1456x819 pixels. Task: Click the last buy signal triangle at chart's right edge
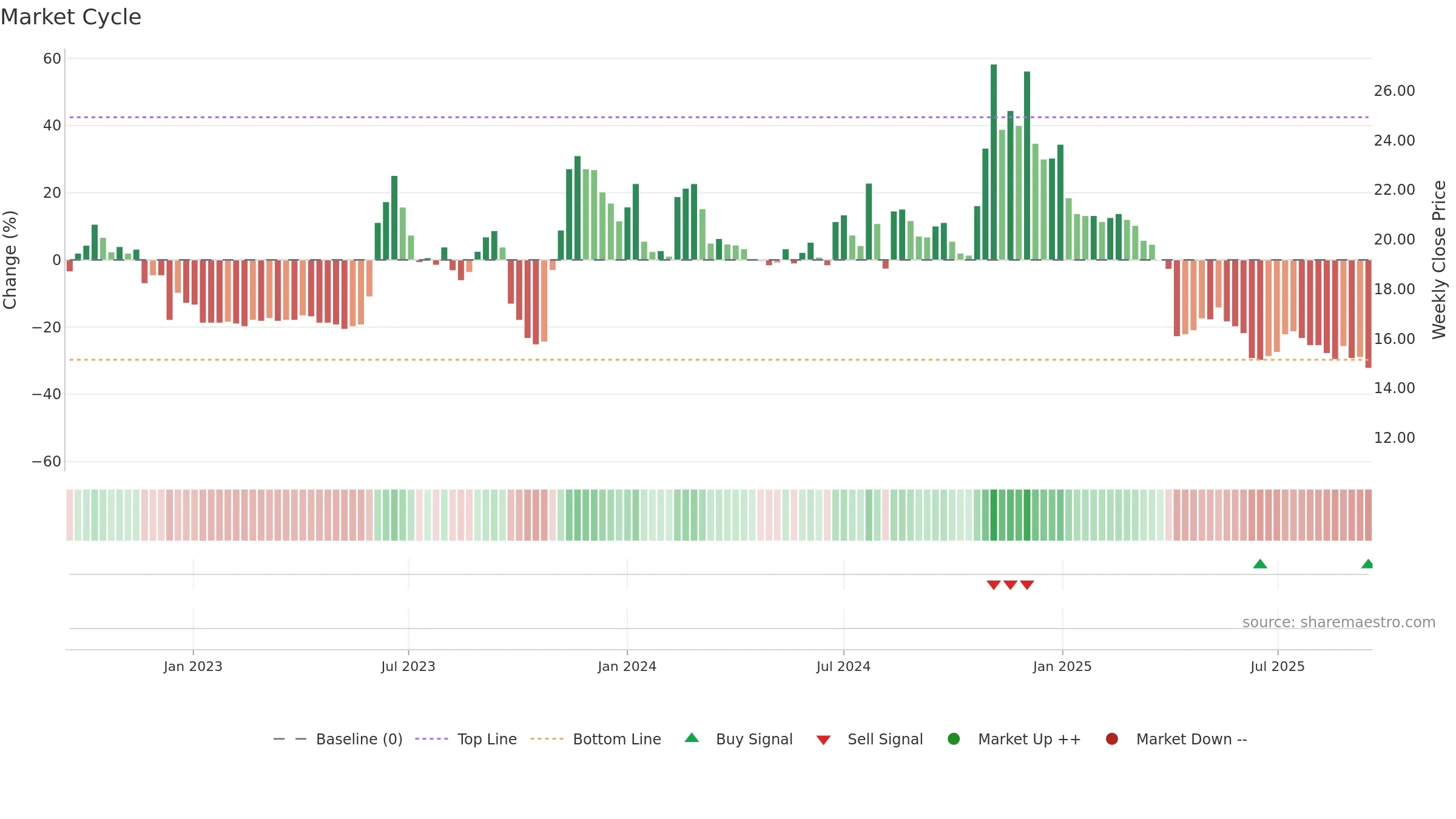1367,564
